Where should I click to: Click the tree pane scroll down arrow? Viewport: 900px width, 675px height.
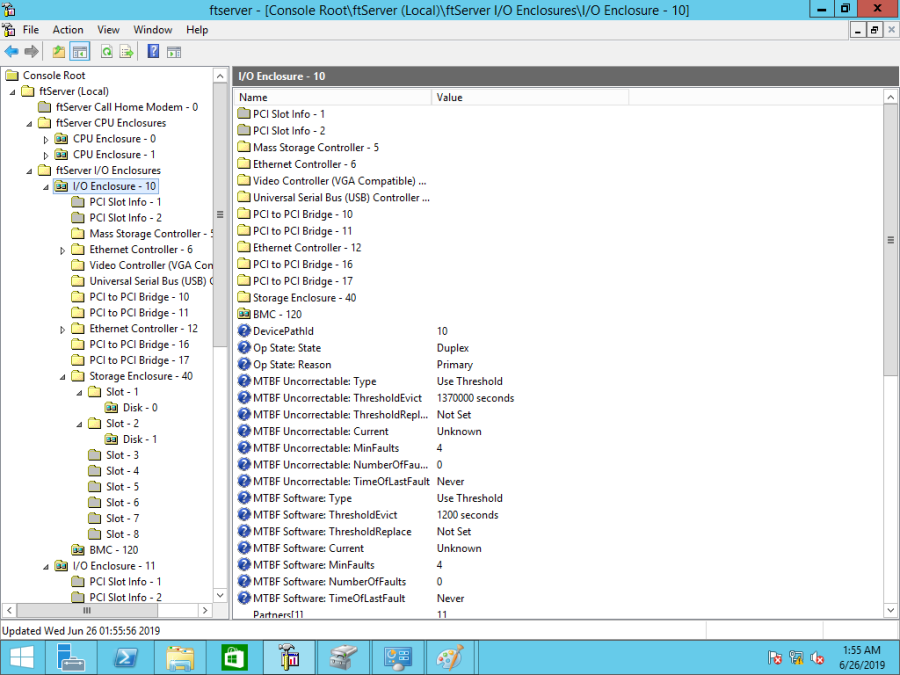click(x=220, y=595)
